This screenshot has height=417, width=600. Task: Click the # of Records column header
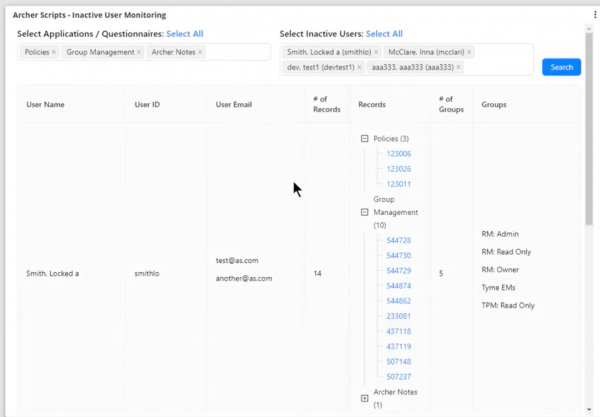tap(326, 104)
